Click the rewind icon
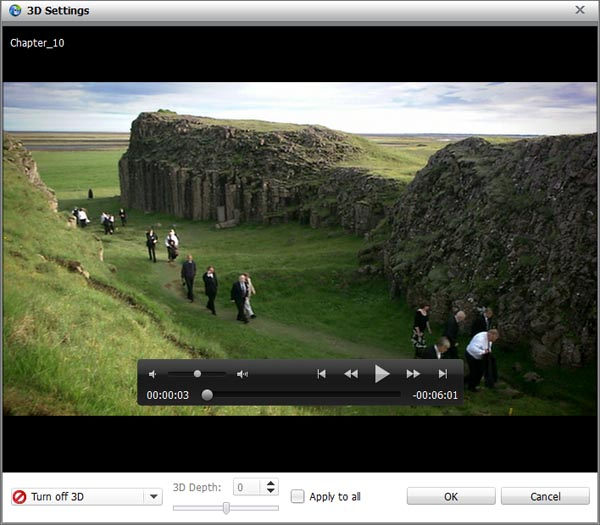 tap(351, 374)
